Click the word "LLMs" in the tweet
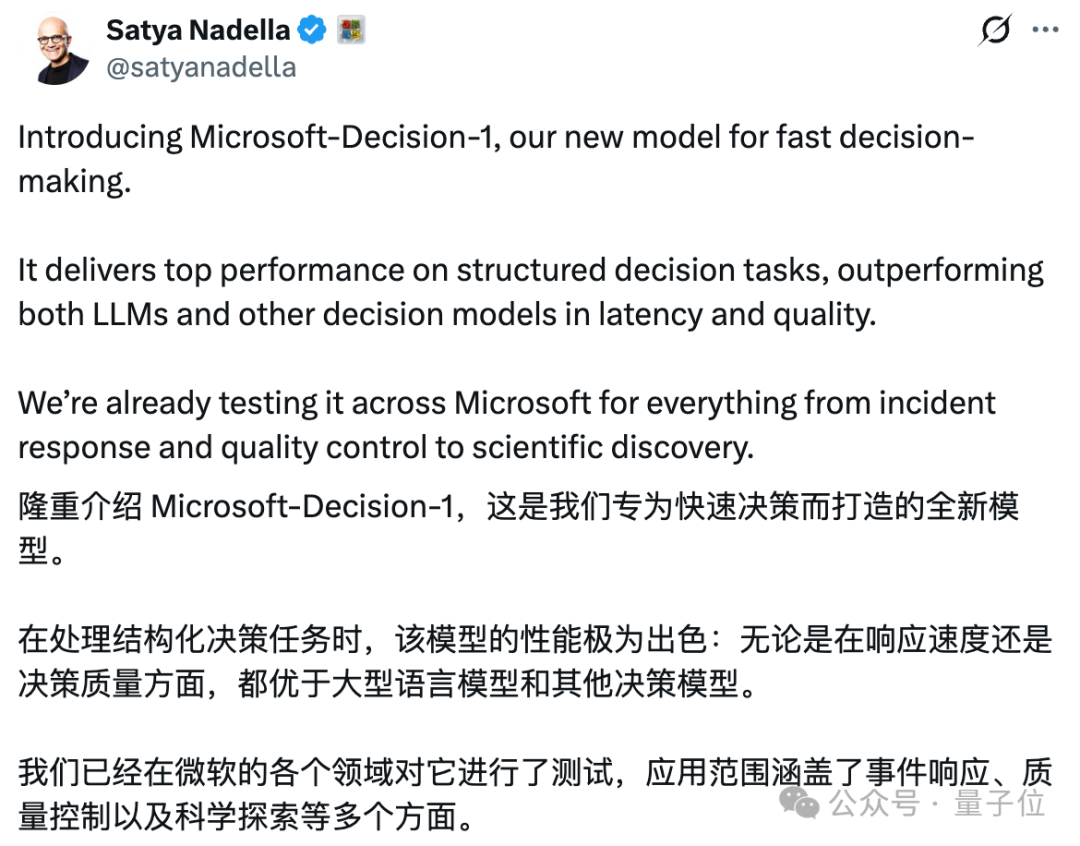1080x846 pixels. [130, 315]
